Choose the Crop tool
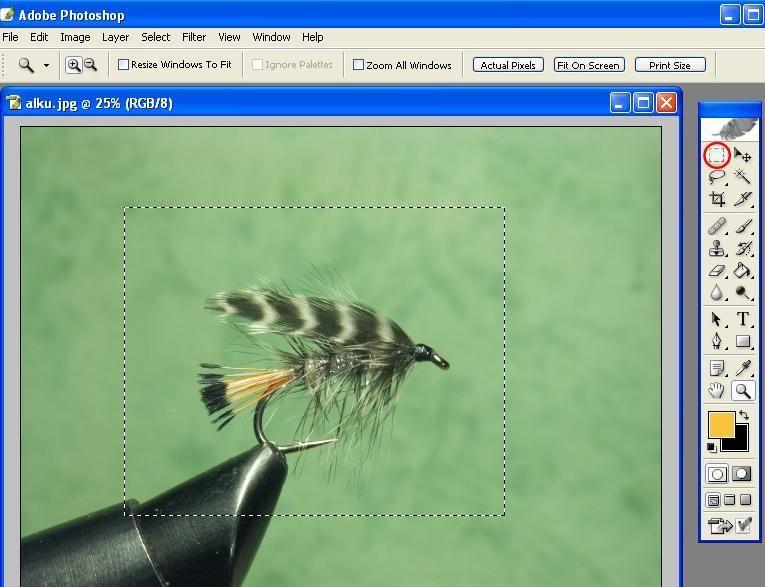Image resolution: width=765 pixels, height=587 pixels. coord(716,199)
